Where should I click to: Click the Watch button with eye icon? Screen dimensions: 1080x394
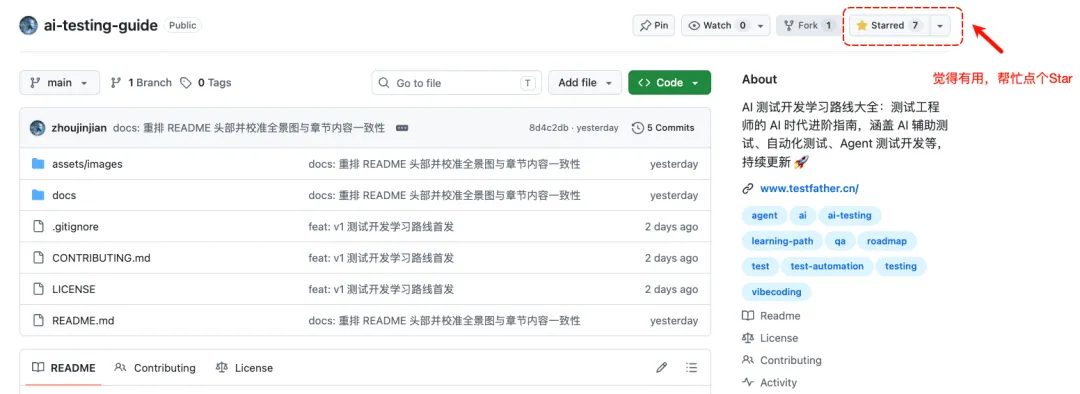717,25
